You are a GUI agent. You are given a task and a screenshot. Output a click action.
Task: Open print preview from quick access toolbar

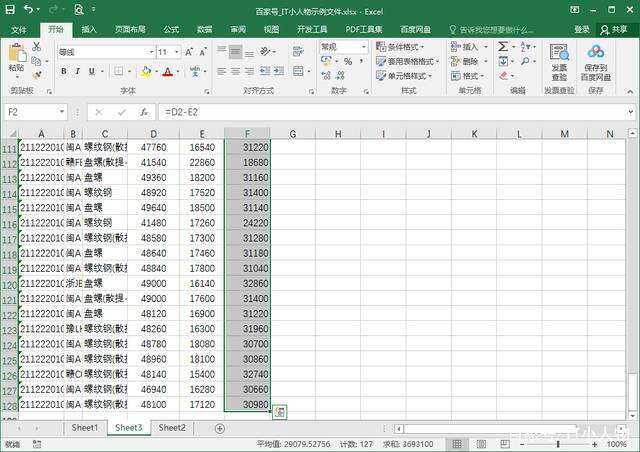[79, 9]
